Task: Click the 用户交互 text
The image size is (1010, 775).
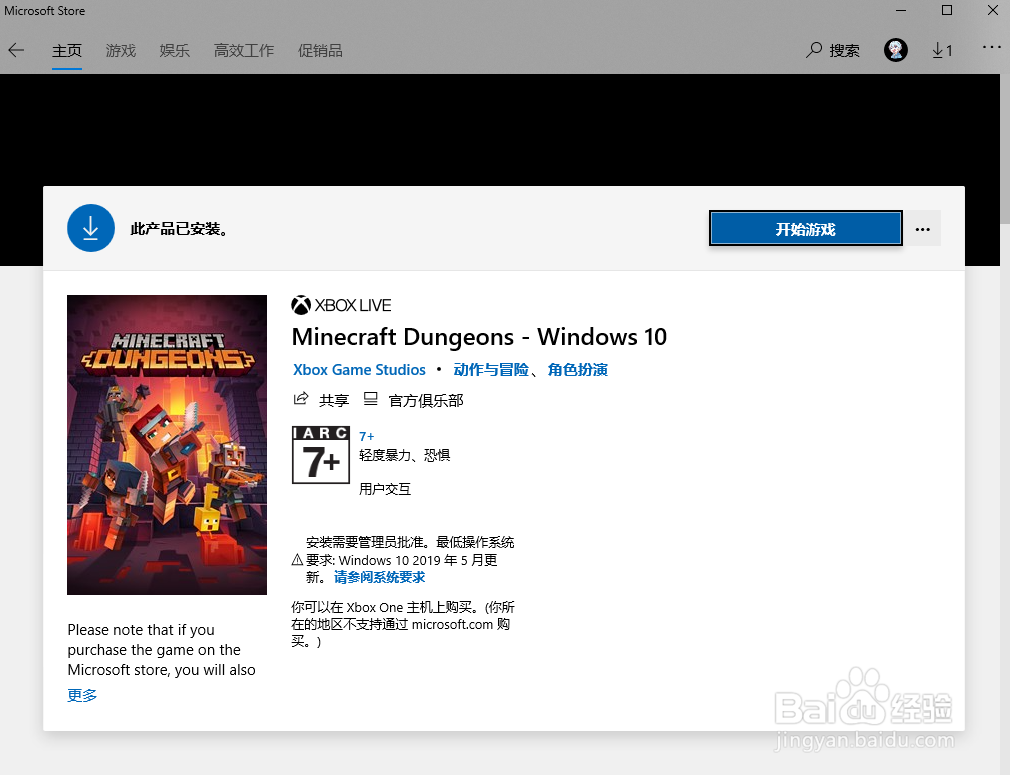Action: point(385,489)
